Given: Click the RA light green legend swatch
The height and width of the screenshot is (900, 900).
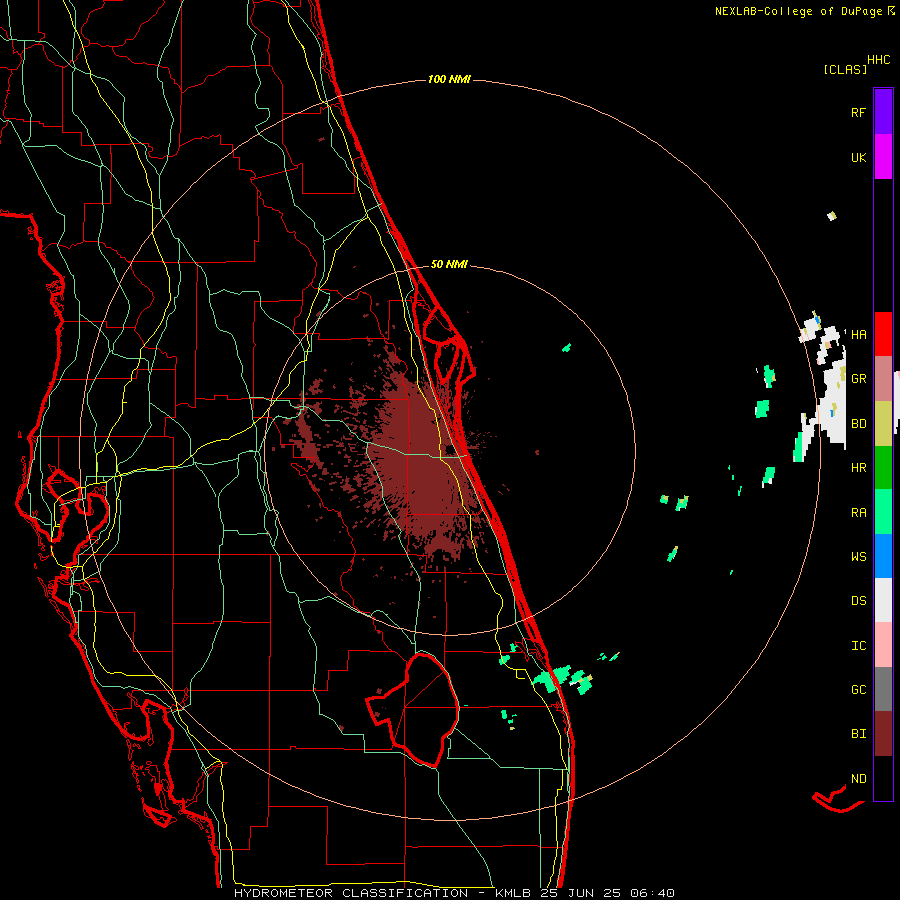Looking at the screenshot, I should pyautogui.click(x=883, y=512).
